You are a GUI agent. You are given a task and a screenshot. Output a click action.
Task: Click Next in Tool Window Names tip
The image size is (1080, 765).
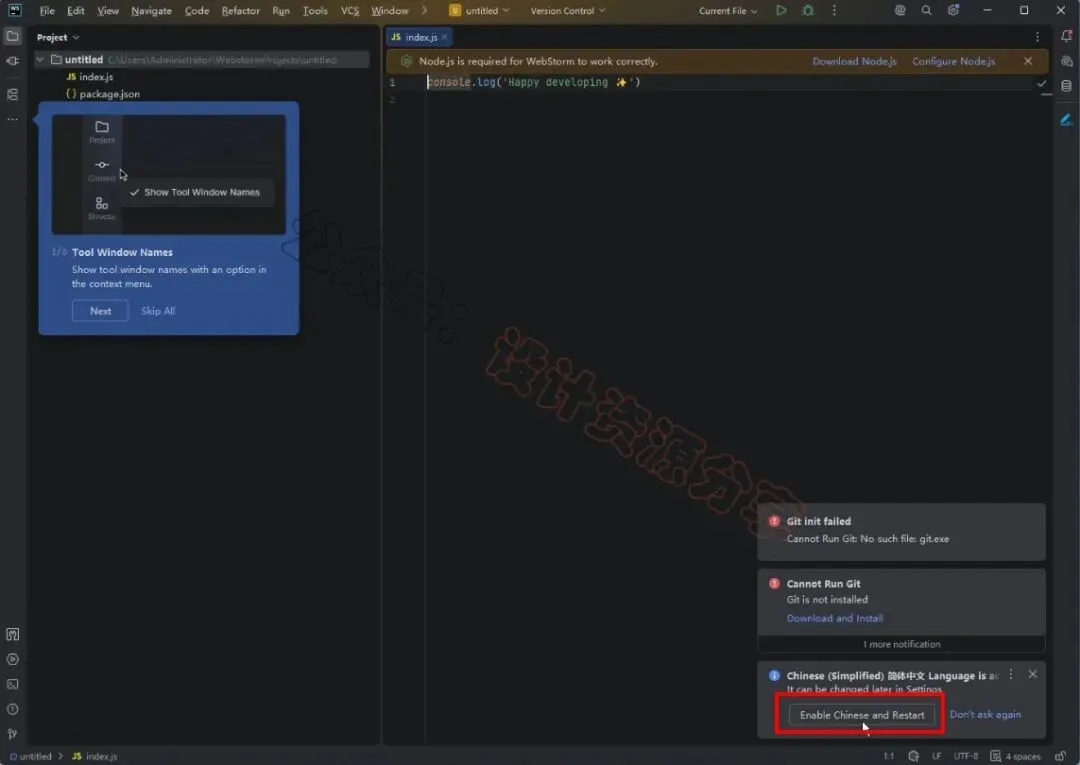[x=100, y=311]
